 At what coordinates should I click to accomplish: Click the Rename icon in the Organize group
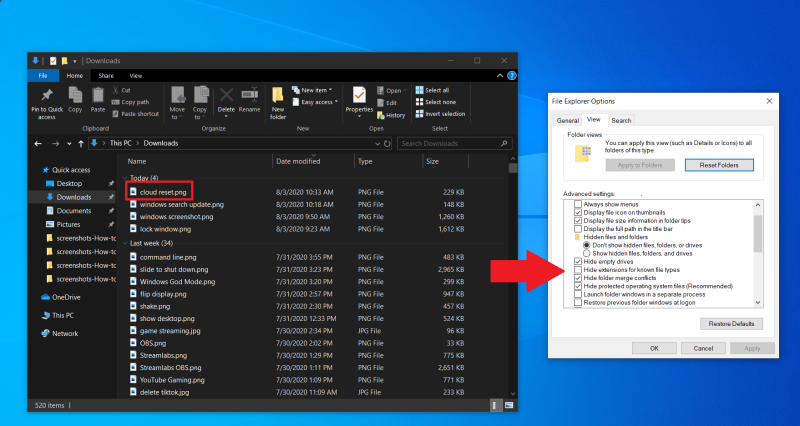pyautogui.click(x=249, y=96)
